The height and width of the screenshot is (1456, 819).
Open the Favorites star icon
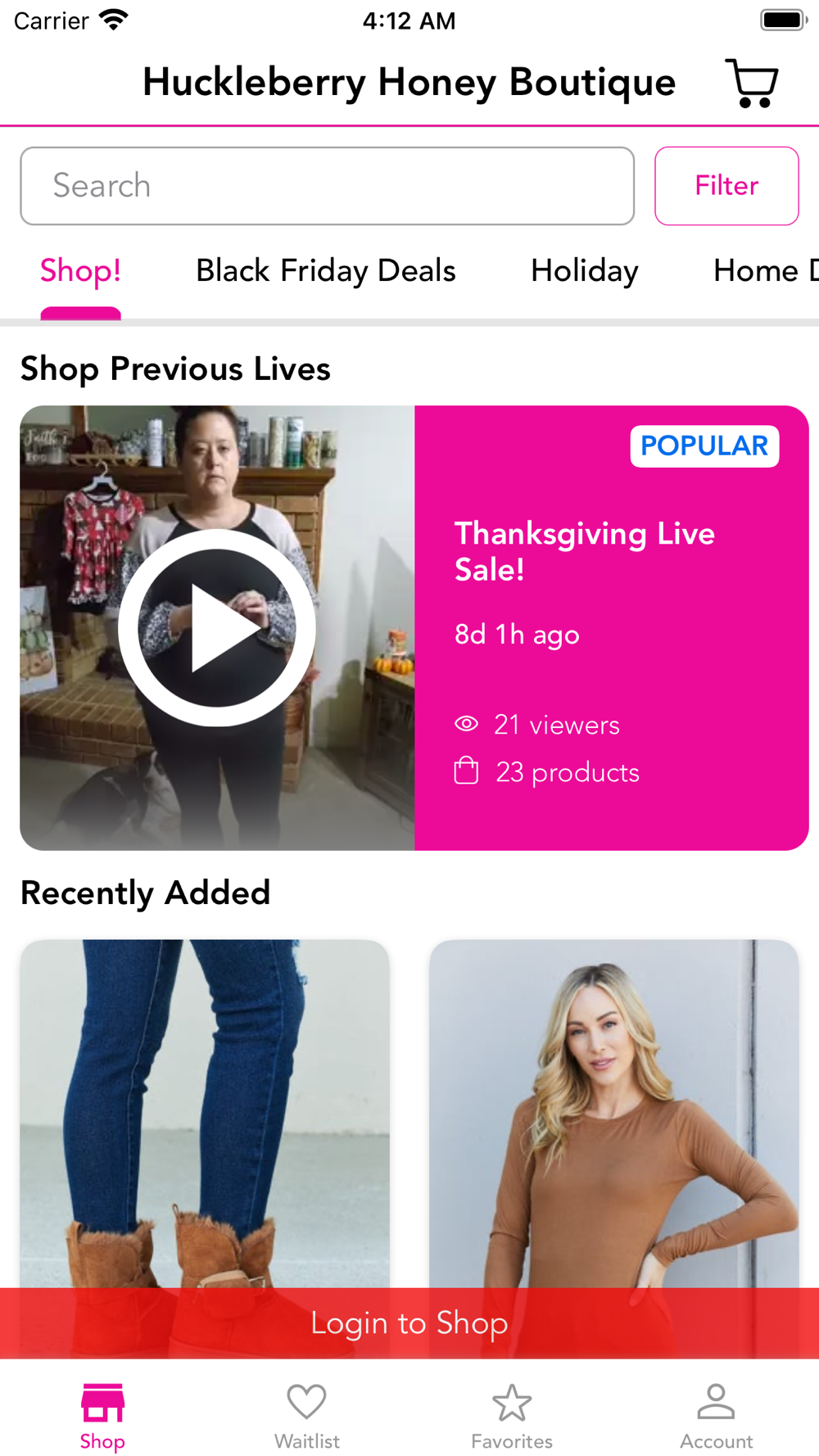pyautogui.click(x=512, y=1402)
